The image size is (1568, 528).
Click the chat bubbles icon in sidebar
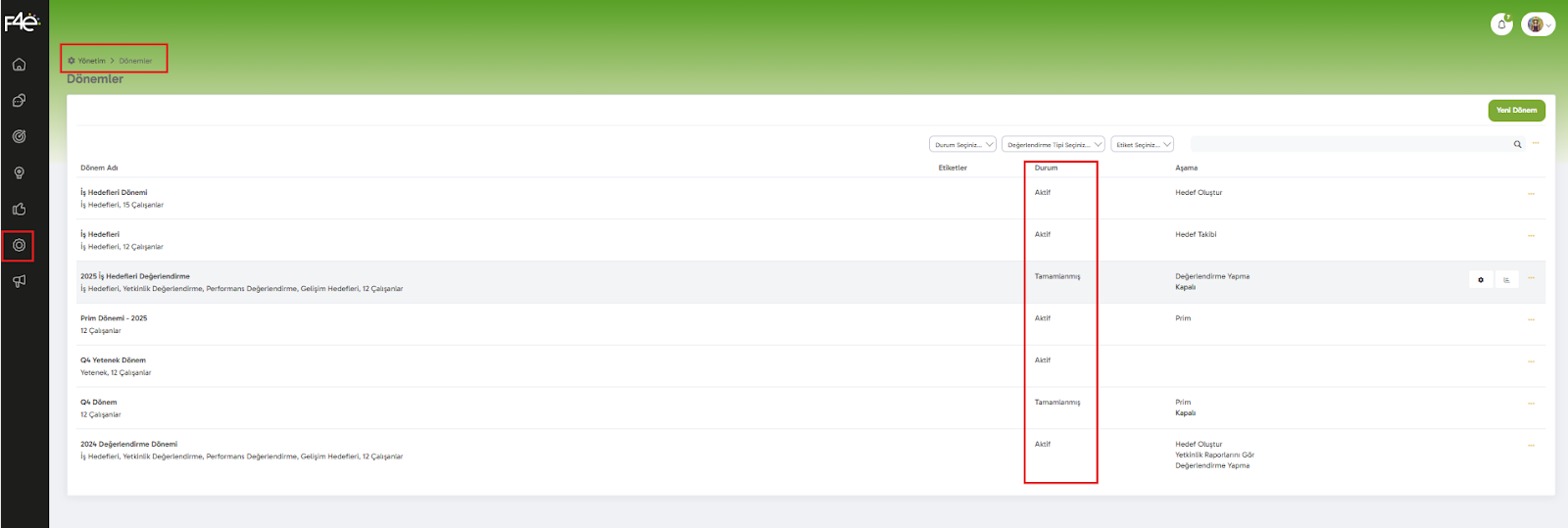click(x=19, y=101)
